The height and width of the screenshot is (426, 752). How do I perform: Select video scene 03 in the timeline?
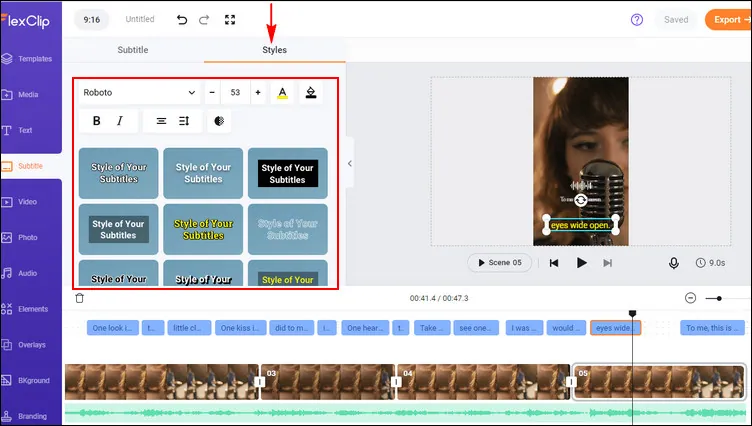tap(327, 382)
